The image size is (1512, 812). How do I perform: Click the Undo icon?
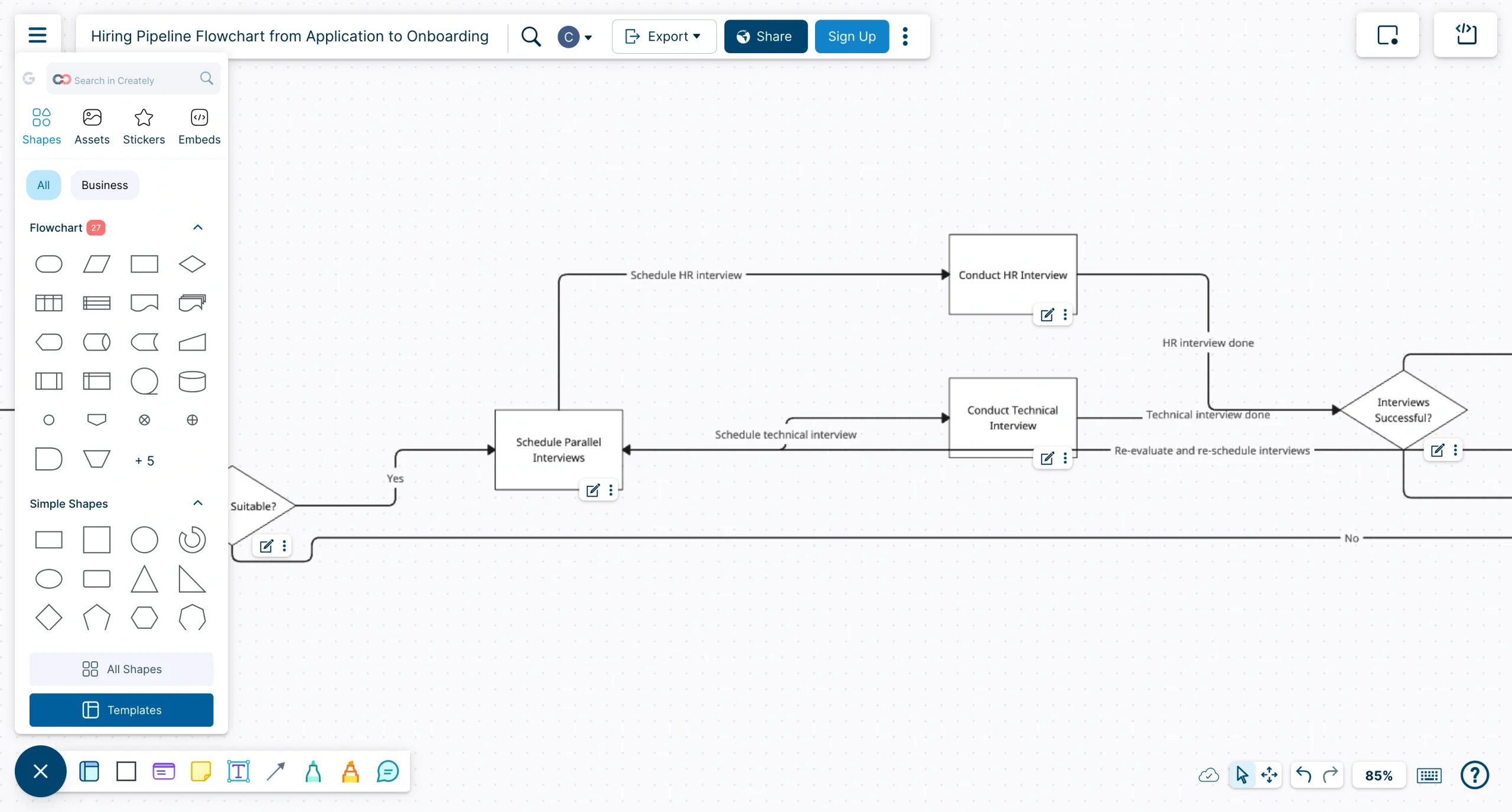(1304, 775)
